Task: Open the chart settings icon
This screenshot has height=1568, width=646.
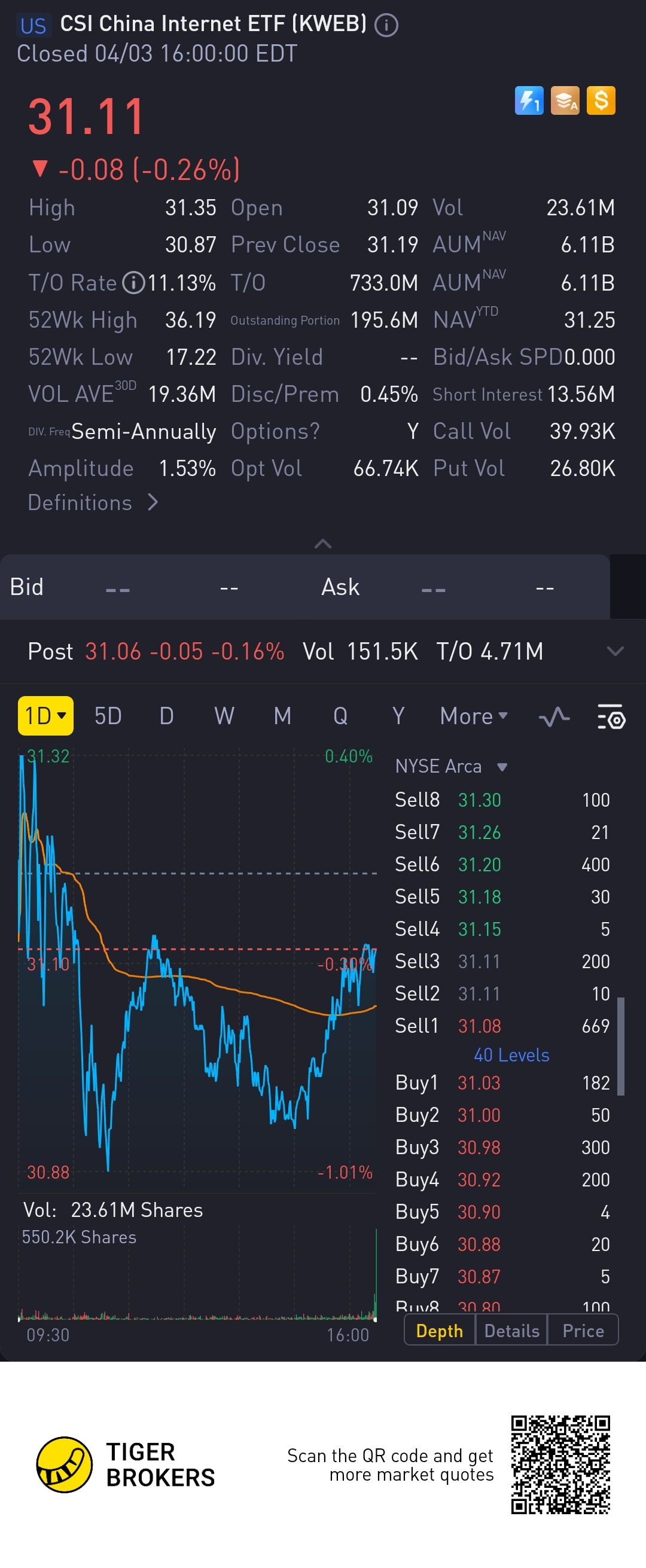Action: point(611,717)
